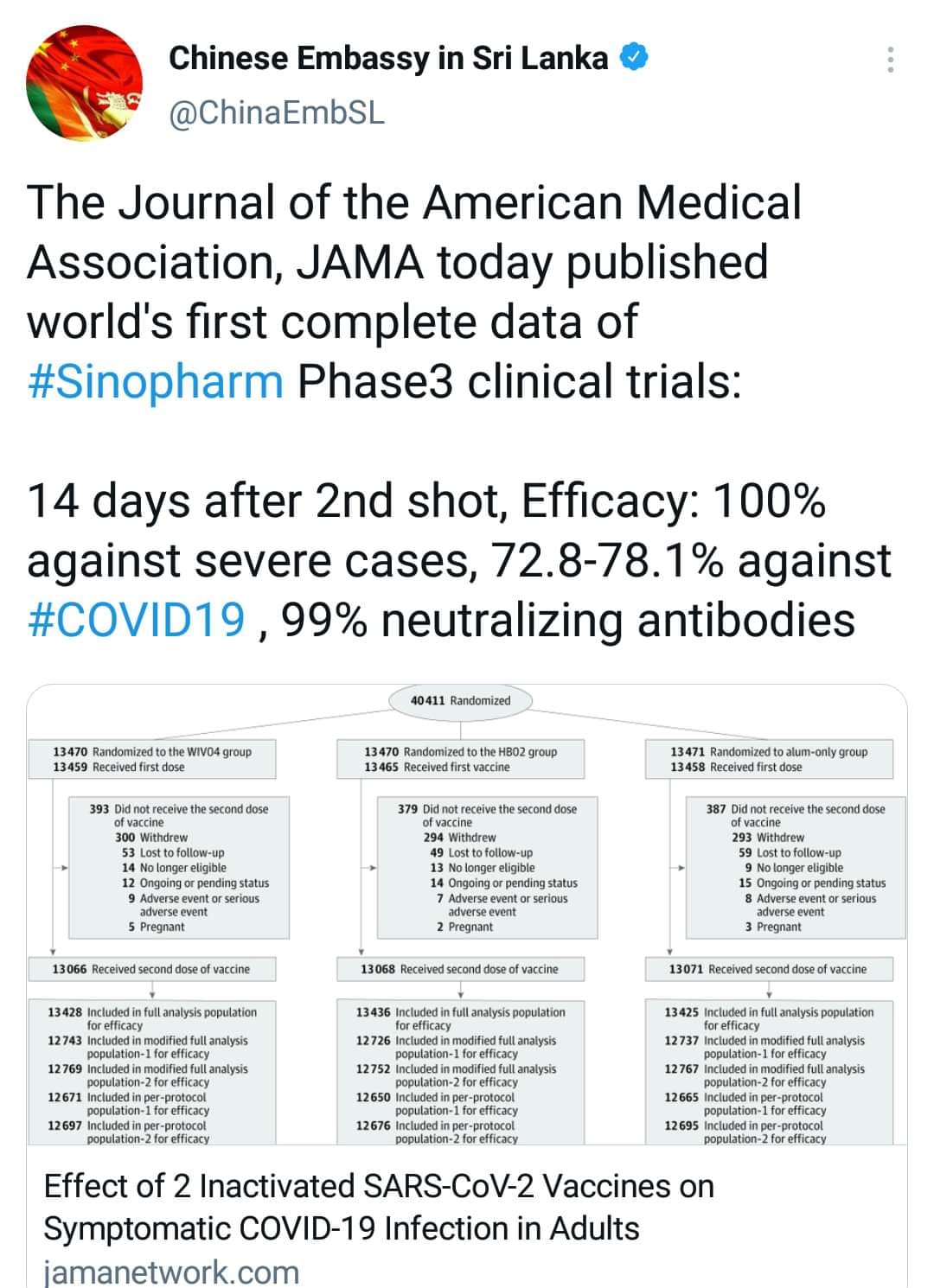This screenshot has height=1288, width=934.
Task: Click the '13068 Received second dose of vaccine' box
Action: [x=461, y=969]
